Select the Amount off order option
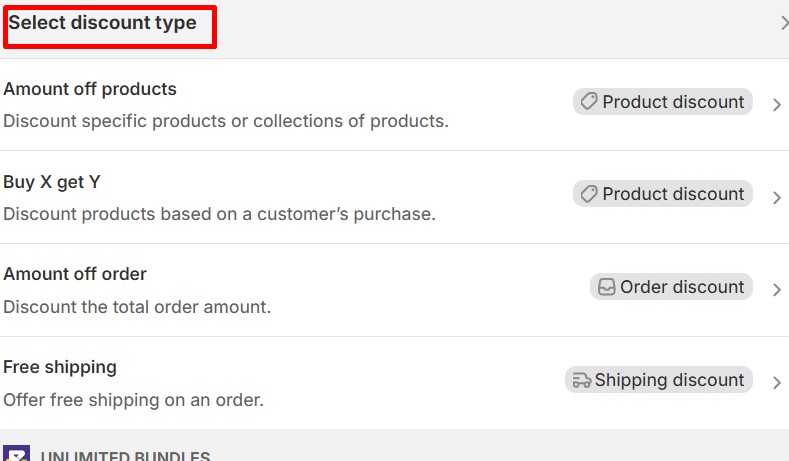This screenshot has height=461, width=789. click(x=75, y=274)
